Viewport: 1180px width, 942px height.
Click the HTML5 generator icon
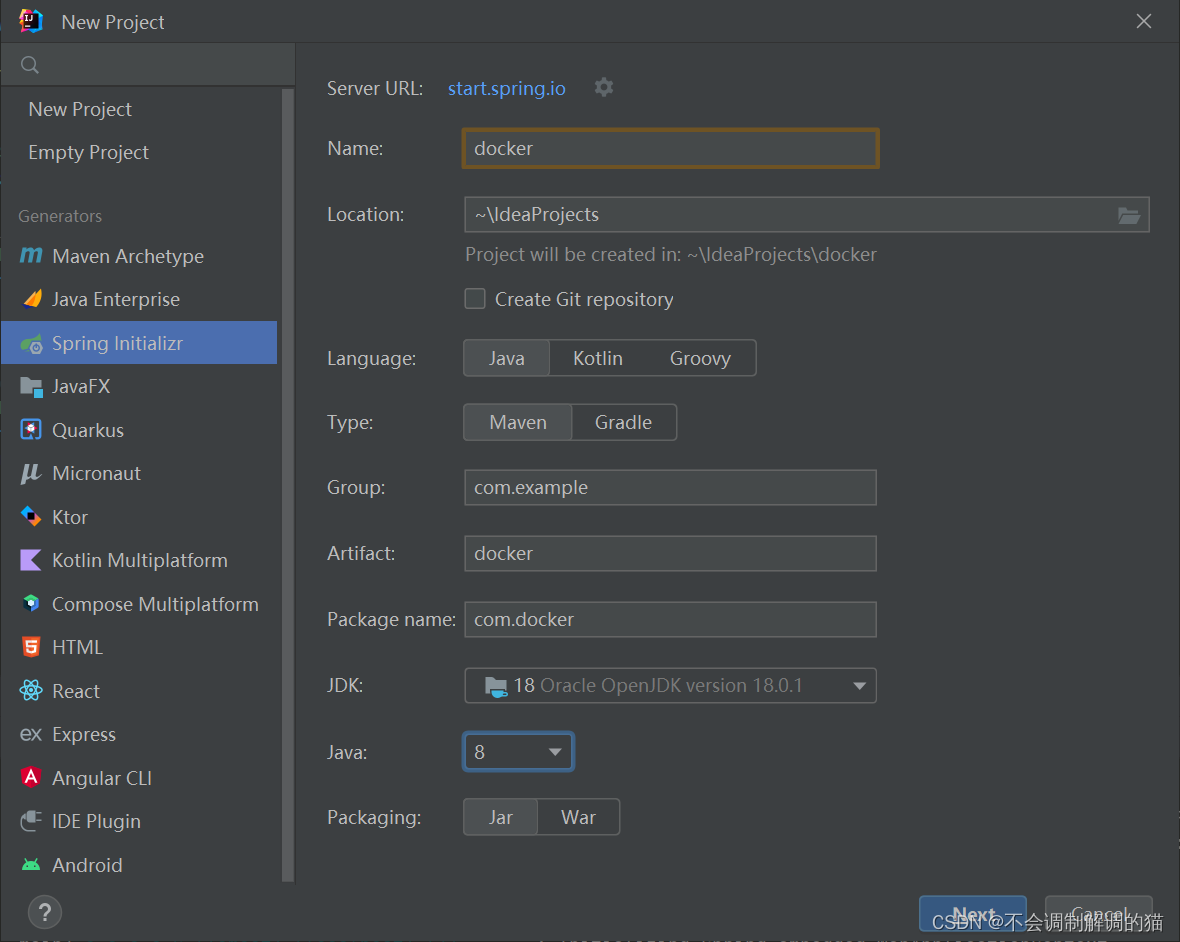click(x=31, y=647)
